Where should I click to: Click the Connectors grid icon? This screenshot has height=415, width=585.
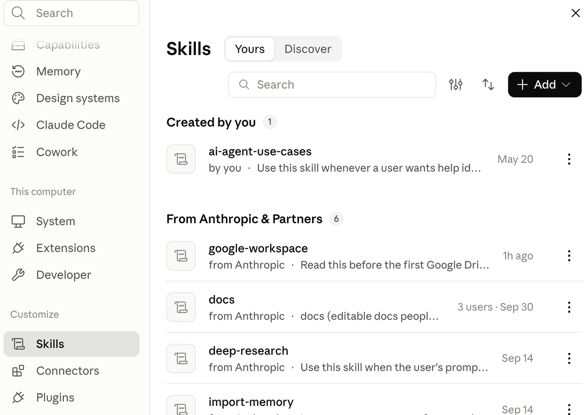[18, 371]
